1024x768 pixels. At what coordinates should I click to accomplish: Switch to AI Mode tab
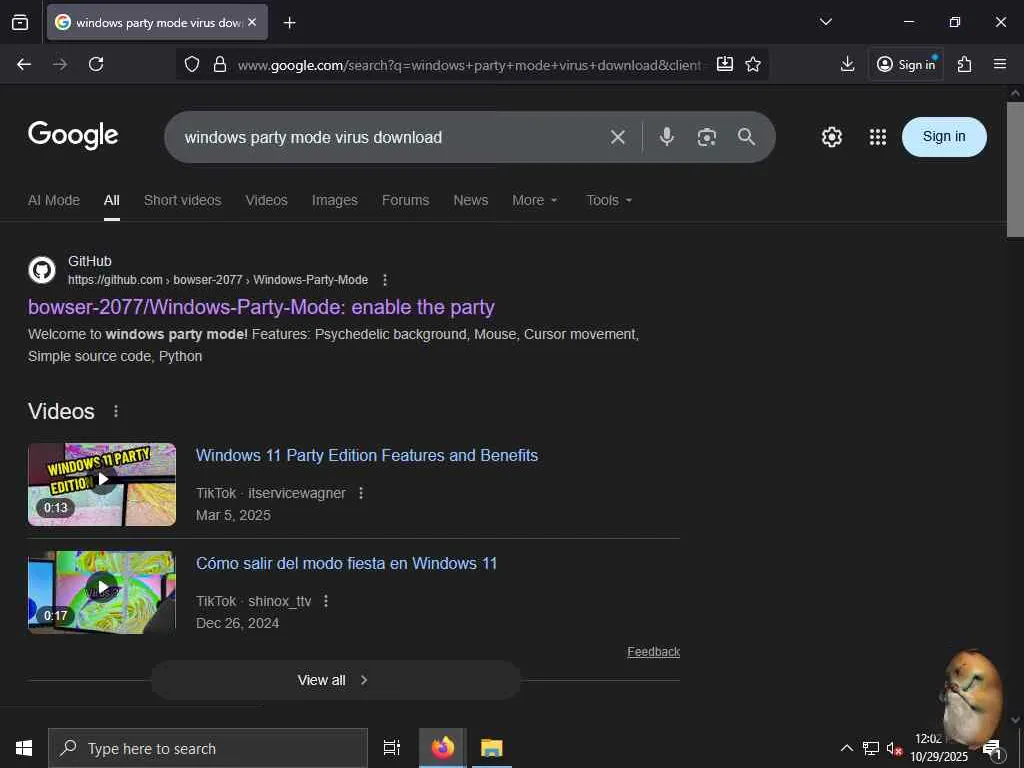click(x=54, y=200)
